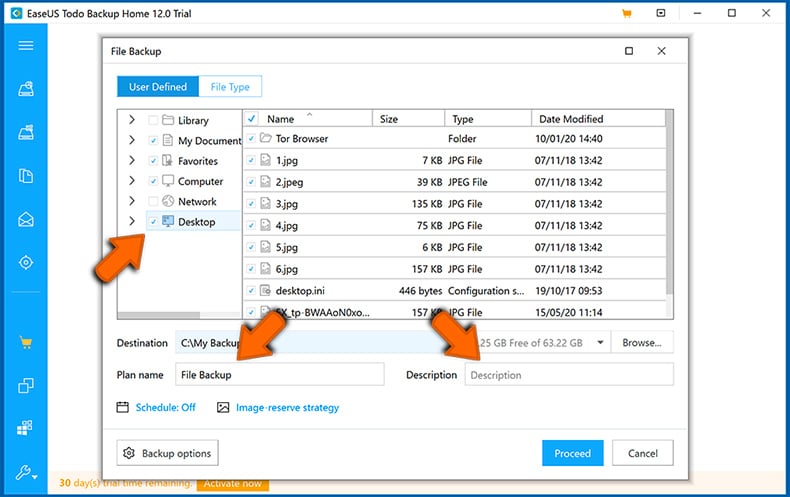Open the Tools wrench icon

25,473
